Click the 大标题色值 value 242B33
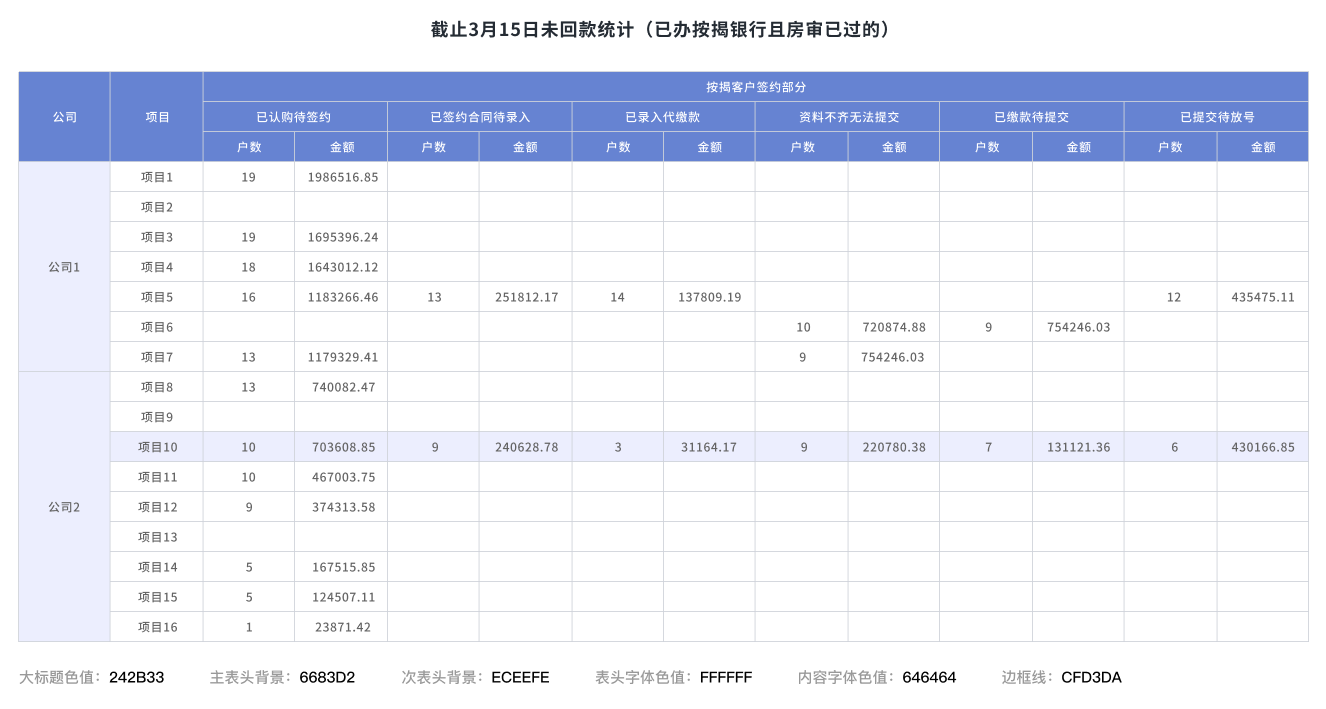Image resolution: width=1326 pixels, height=709 pixels. coord(136,677)
